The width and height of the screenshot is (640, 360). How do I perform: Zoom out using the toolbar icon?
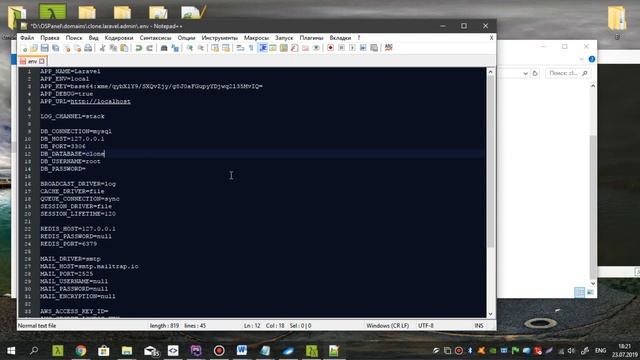tap(200, 48)
